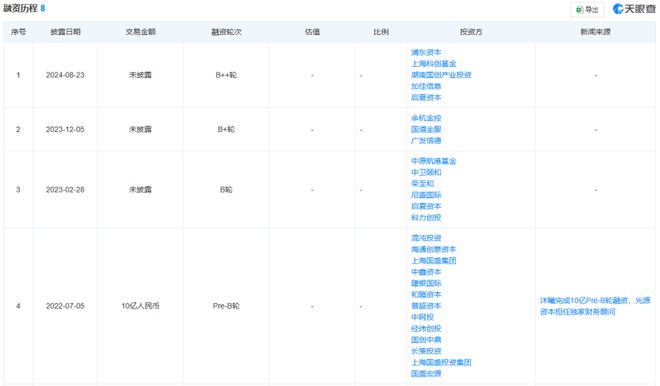Open investor link 建银国际
The width and height of the screenshot is (660, 386).
(x=426, y=283)
